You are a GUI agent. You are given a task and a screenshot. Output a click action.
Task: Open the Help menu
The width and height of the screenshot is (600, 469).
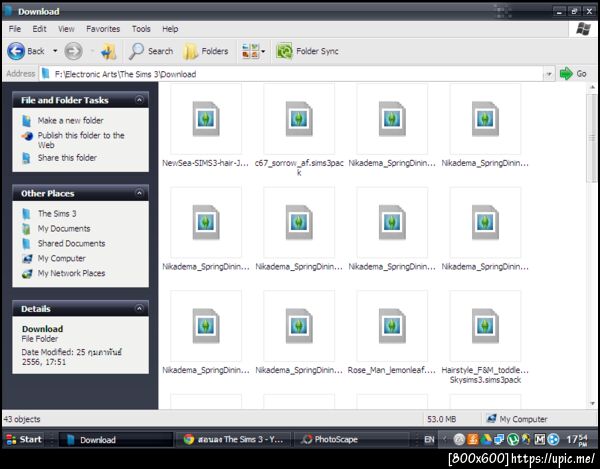coord(170,29)
